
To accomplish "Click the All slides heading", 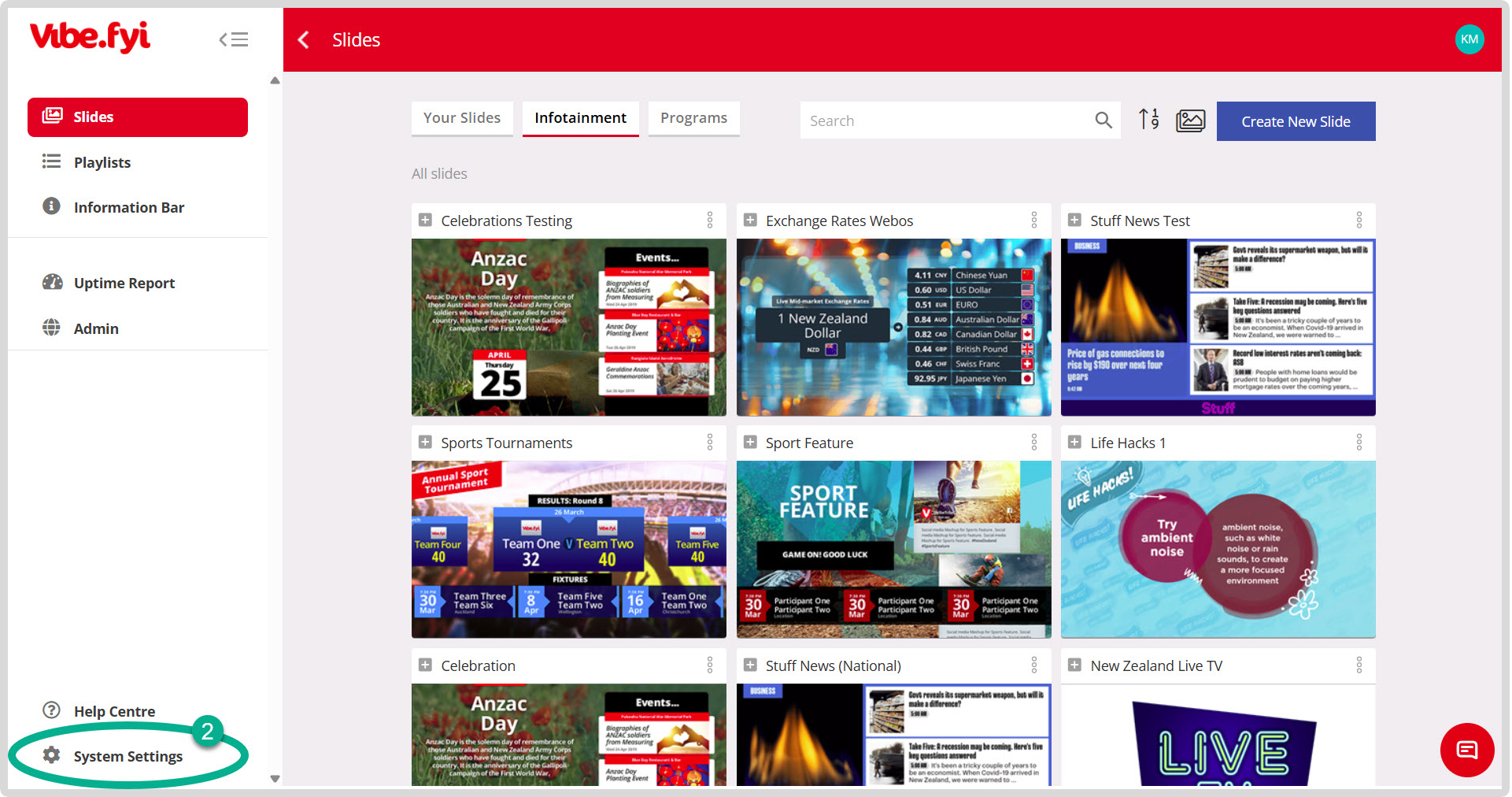I will pyautogui.click(x=439, y=174).
